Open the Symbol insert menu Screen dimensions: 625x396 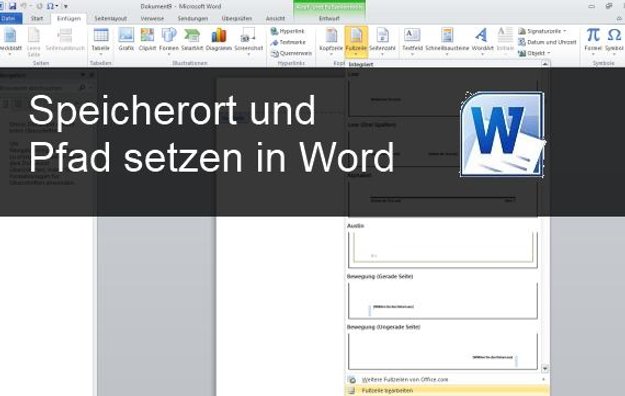(x=614, y=42)
